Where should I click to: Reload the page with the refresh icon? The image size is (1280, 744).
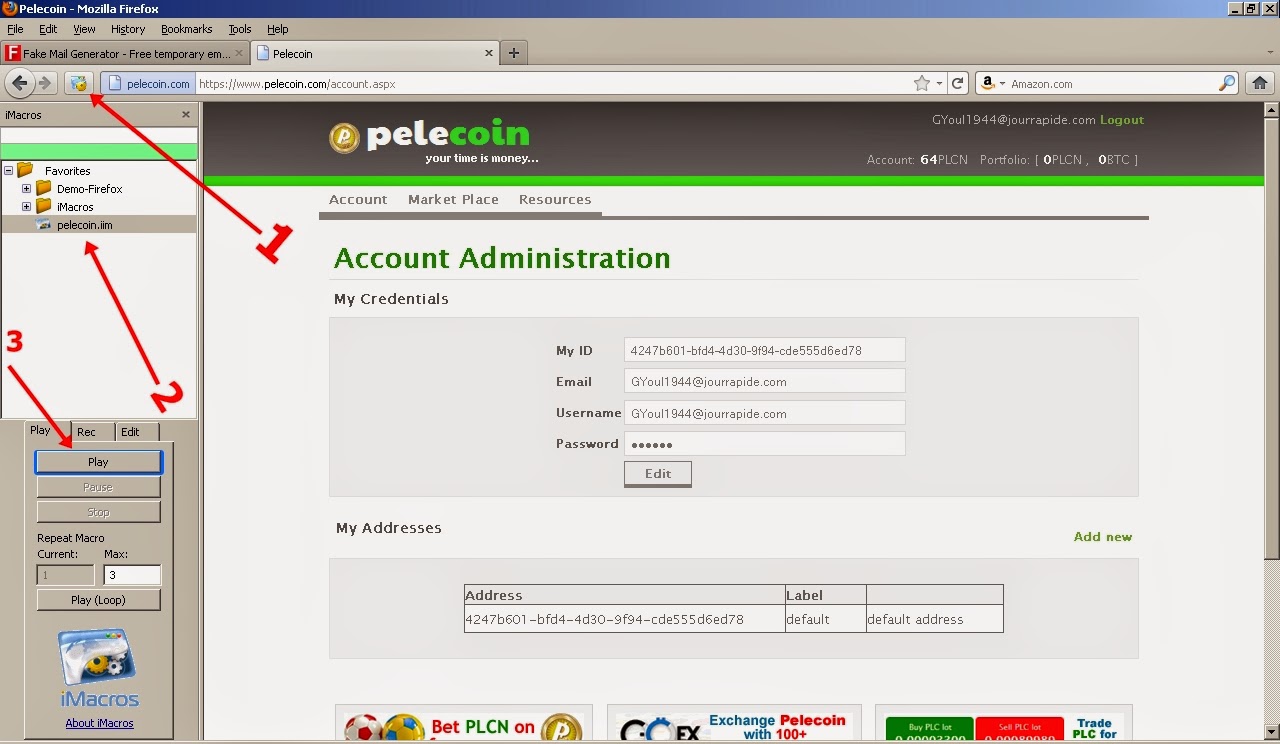click(x=957, y=84)
